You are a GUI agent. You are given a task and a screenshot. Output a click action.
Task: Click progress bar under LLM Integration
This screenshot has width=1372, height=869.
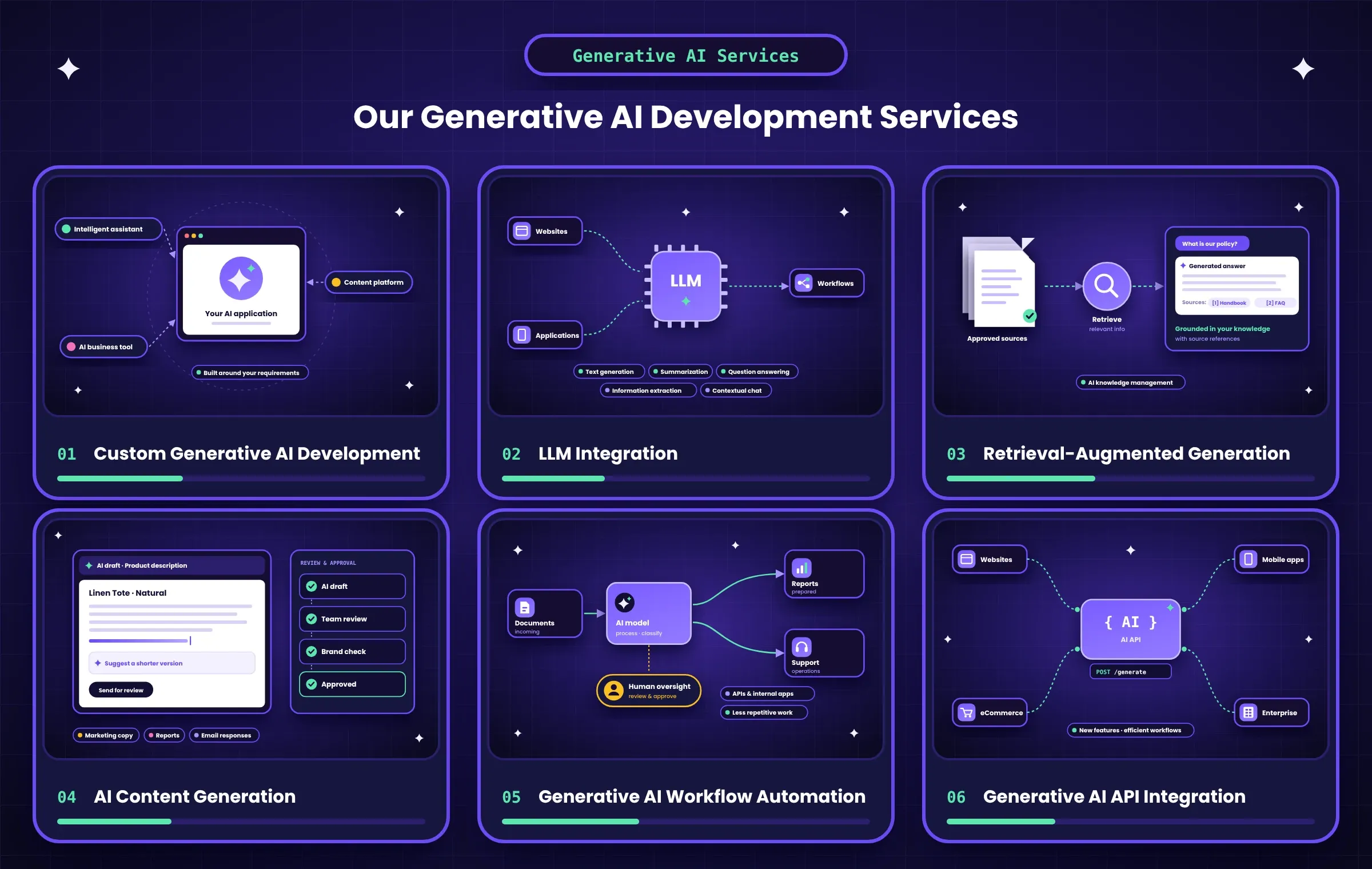pyautogui.click(x=685, y=479)
